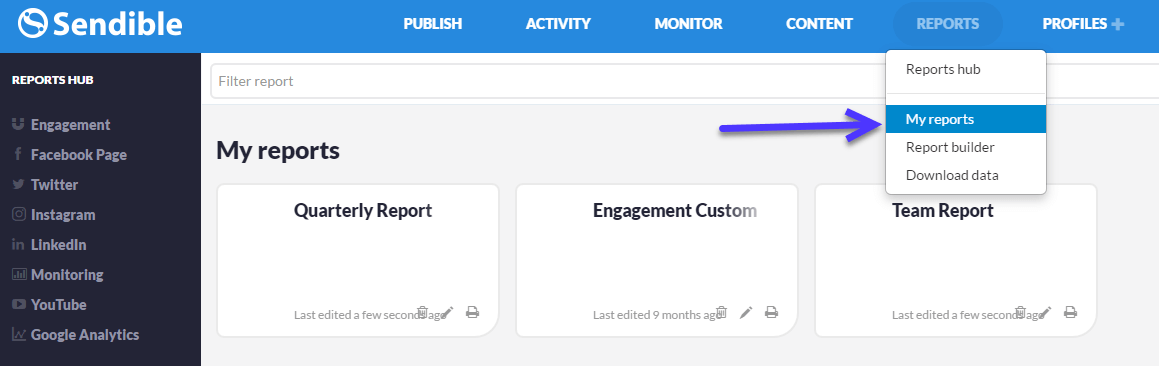The image size is (1159, 366).
Task: Edit the Team Report with pencil icon
Action: [x=1045, y=313]
